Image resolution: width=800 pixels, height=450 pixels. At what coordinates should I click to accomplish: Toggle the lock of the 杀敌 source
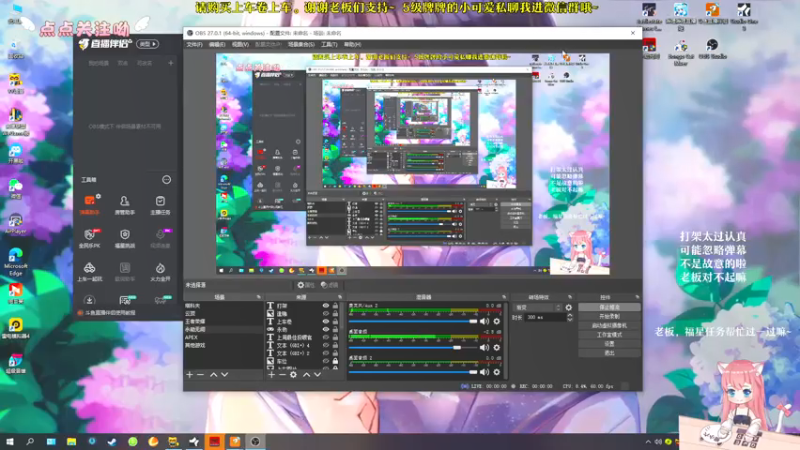[x=335, y=330]
